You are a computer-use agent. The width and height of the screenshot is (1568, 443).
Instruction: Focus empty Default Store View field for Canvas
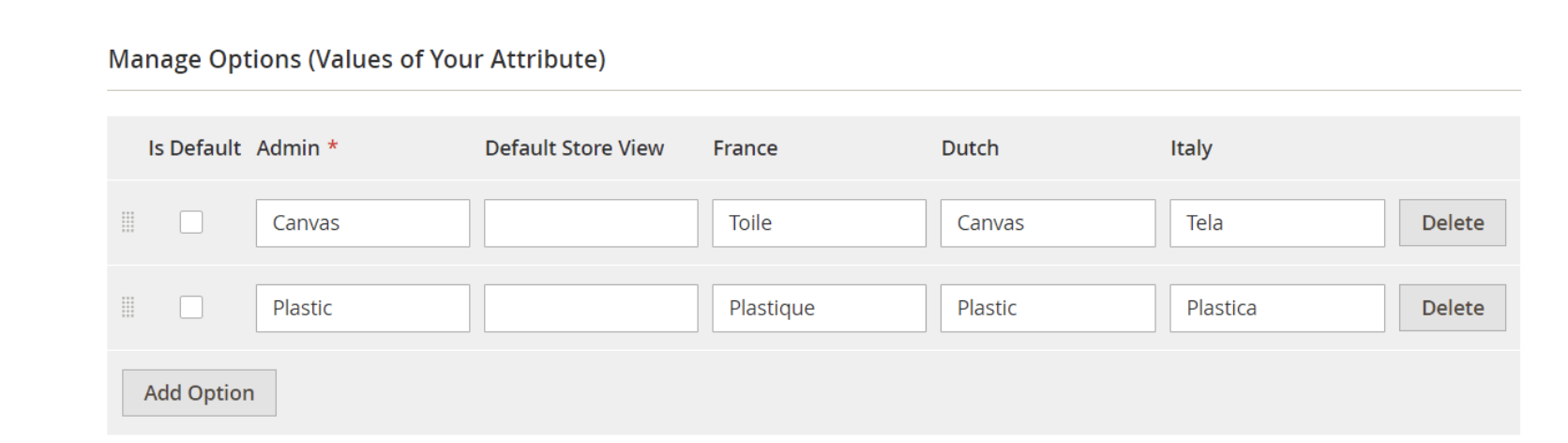tap(591, 222)
